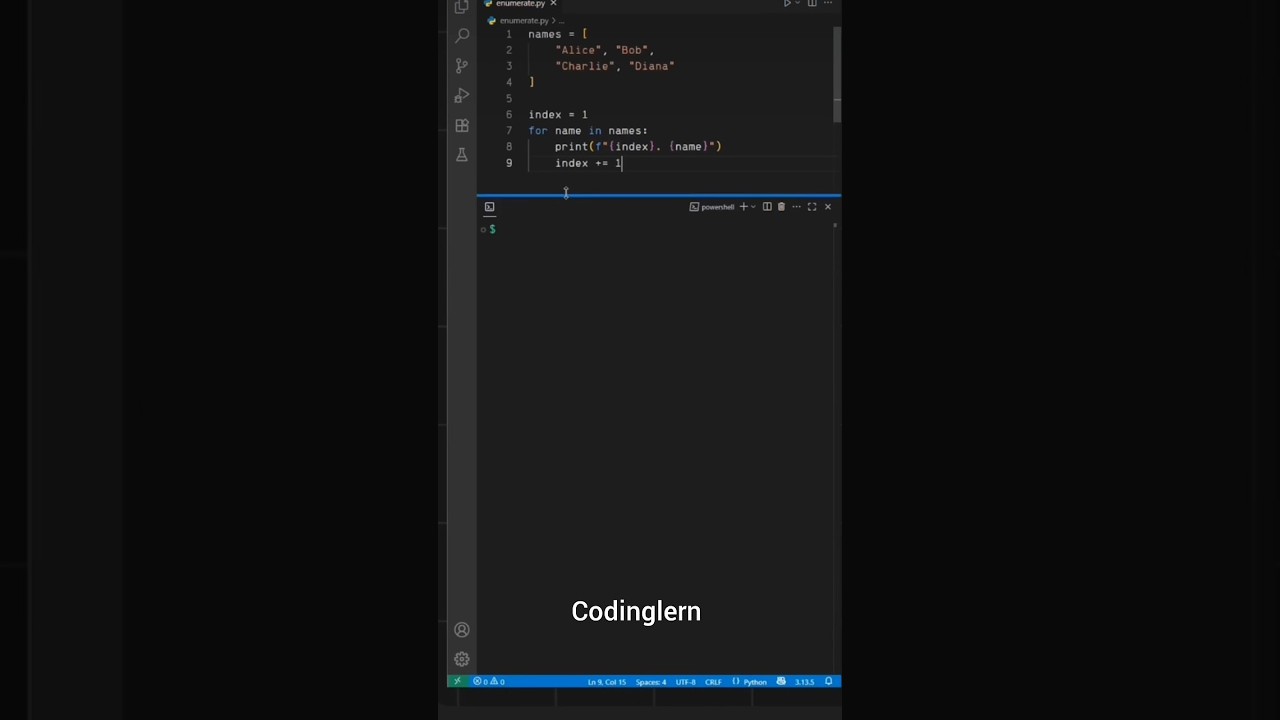Close the enumerate.py tab

553,4
